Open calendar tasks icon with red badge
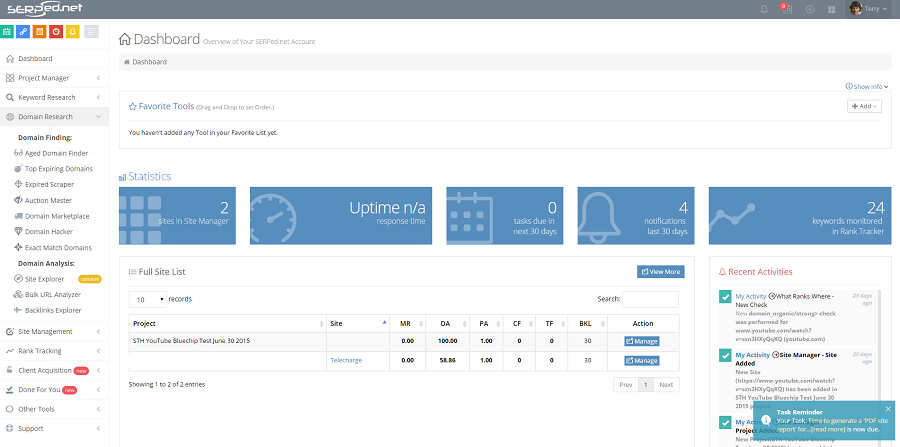900x447 pixels. [786, 9]
